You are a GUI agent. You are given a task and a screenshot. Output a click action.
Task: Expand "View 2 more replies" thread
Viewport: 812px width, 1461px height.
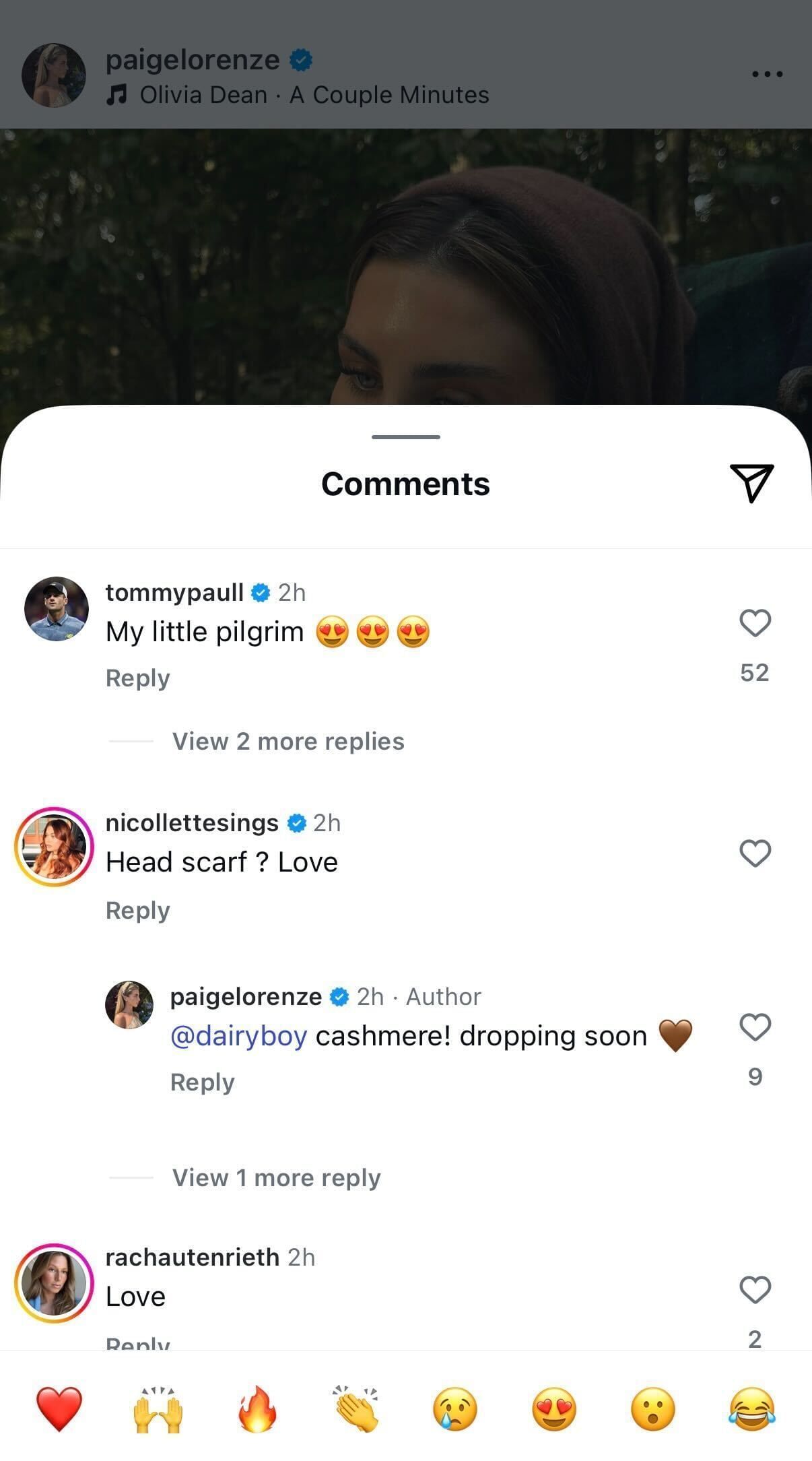pos(288,742)
